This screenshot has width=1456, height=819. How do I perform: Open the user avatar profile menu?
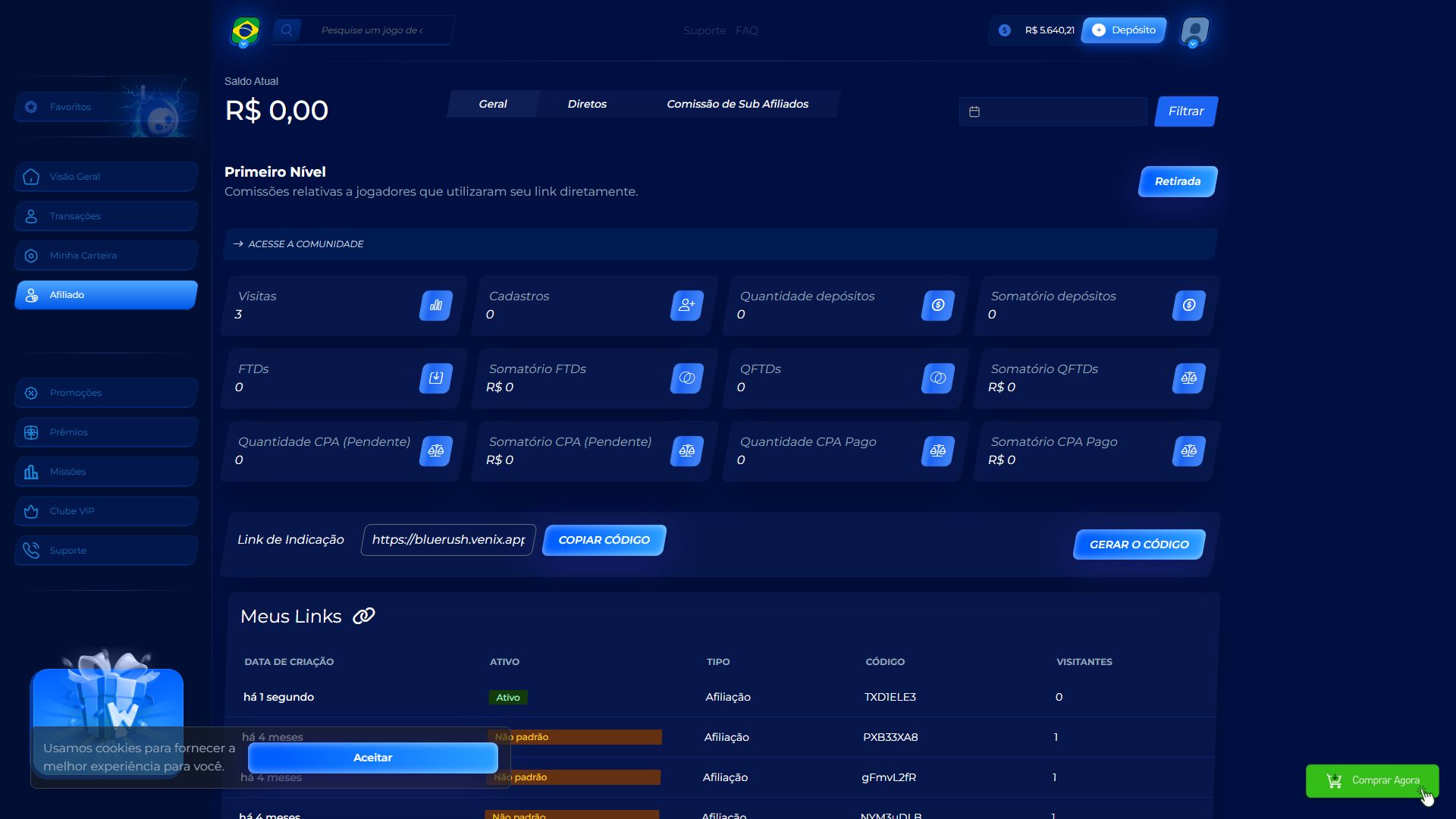pyautogui.click(x=1194, y=32)
